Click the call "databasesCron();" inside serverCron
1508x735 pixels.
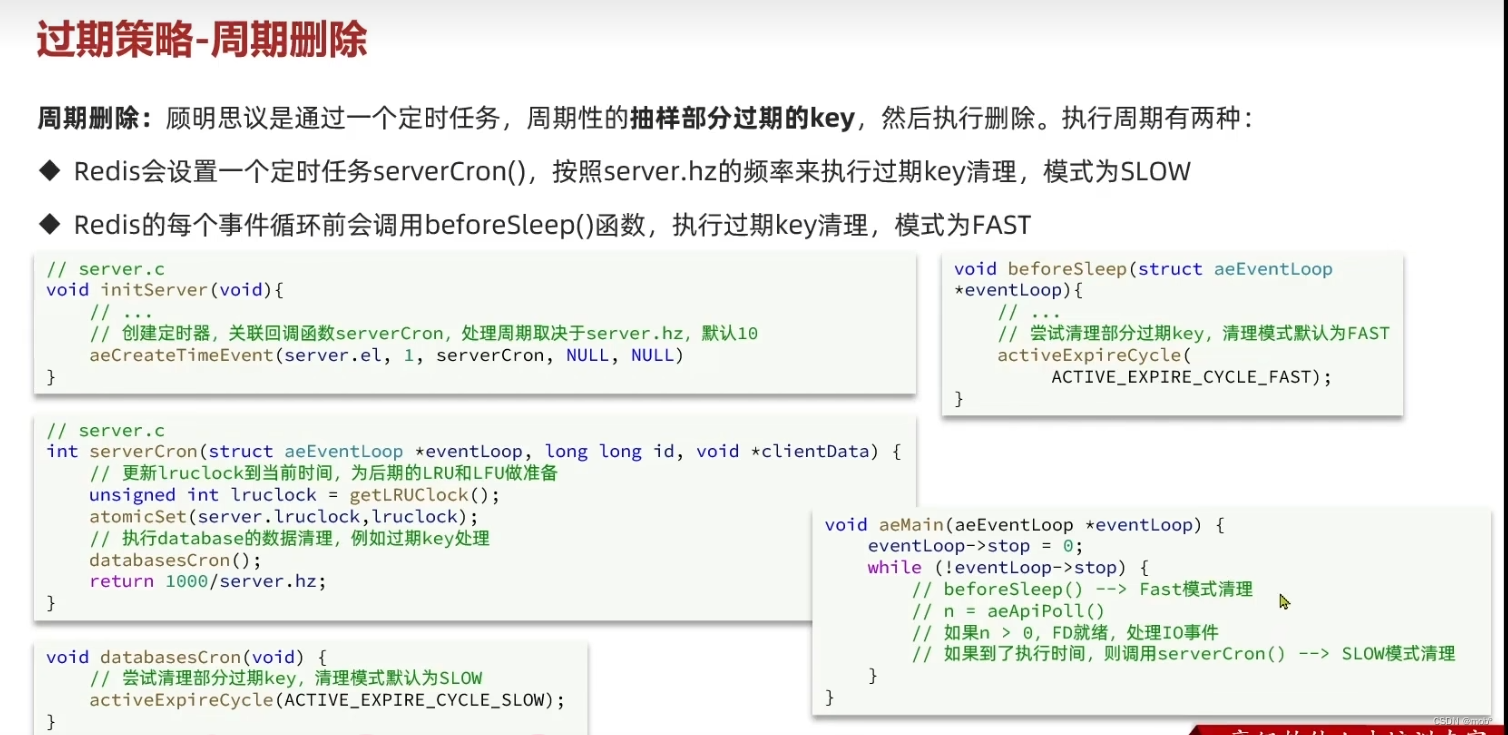tap(175, 560)
